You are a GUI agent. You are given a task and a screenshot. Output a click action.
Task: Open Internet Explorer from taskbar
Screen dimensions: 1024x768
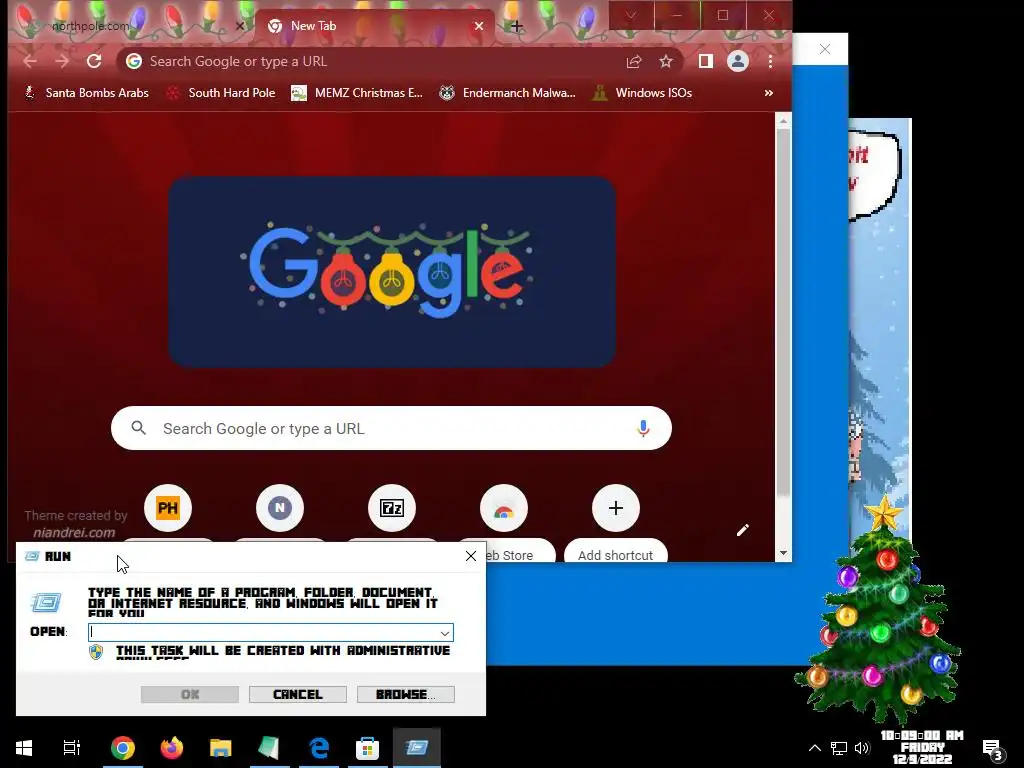click(319, 748)
